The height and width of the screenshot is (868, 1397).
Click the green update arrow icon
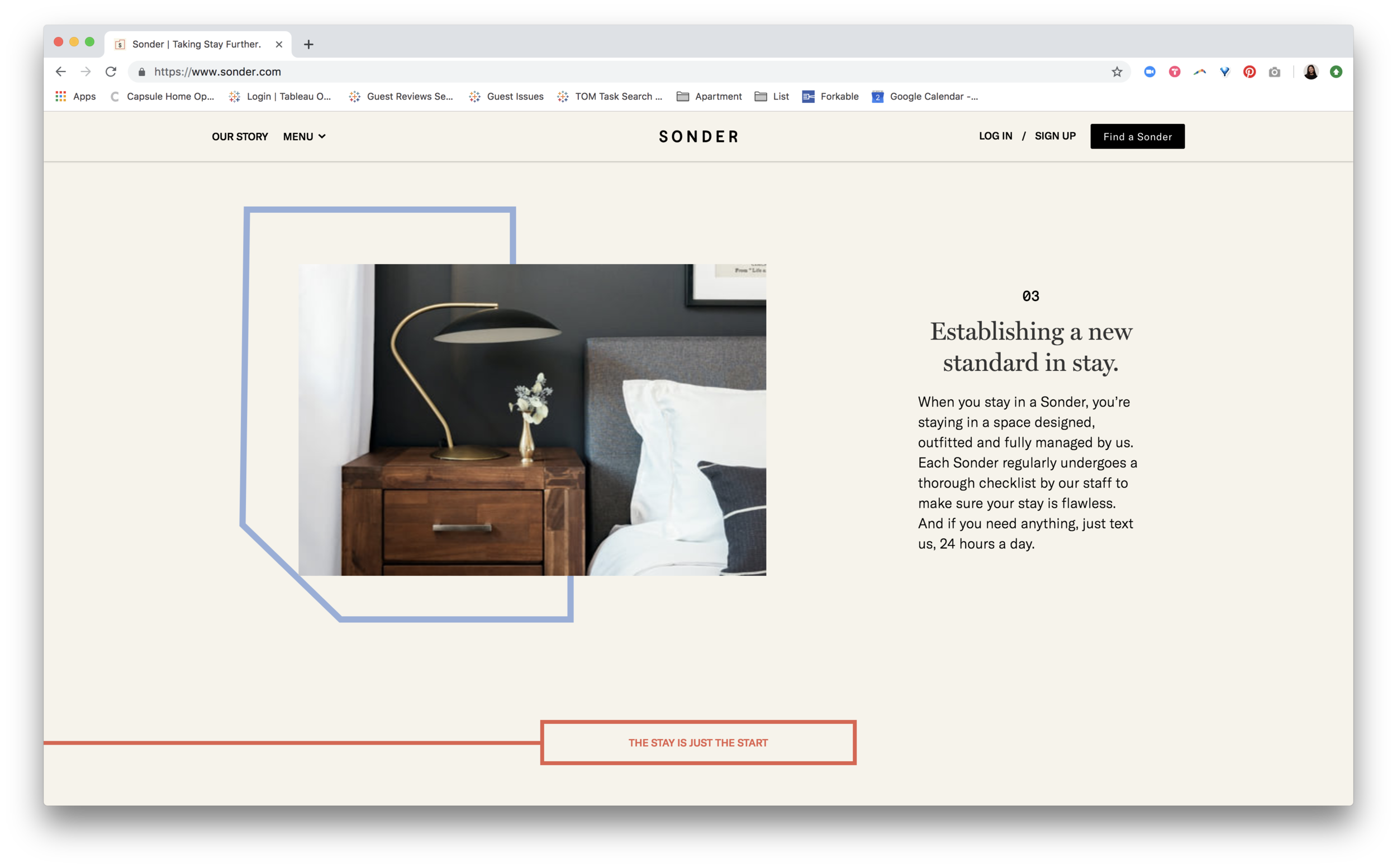[x=1336, y=71]
